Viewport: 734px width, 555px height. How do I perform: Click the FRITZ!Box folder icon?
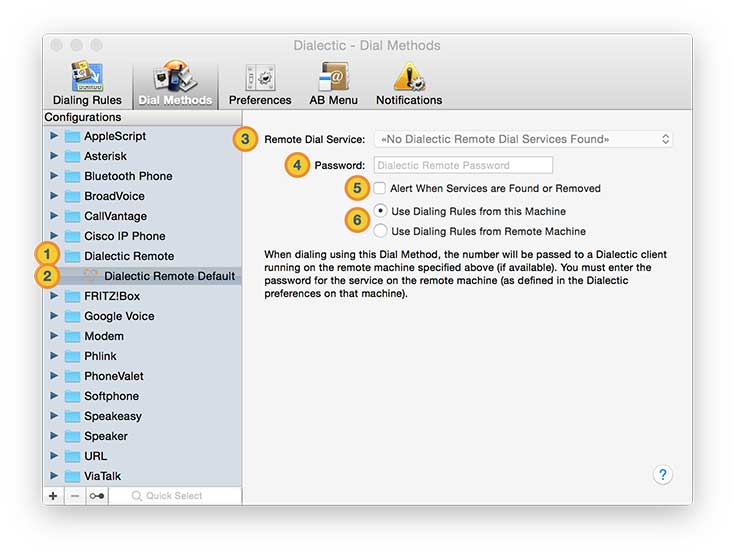point(72,296)
